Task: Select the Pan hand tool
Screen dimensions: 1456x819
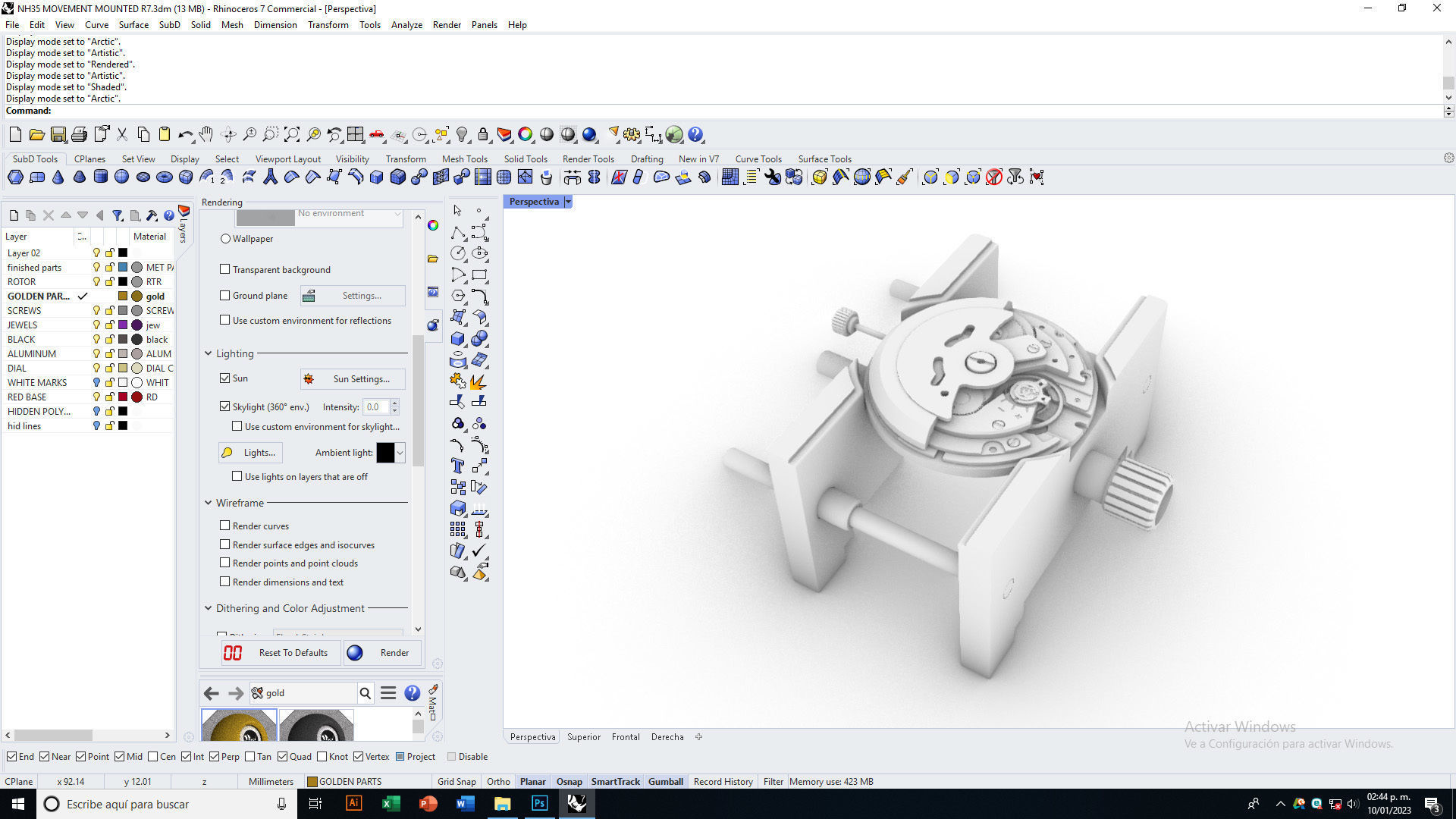Action: click(x=206, y=135)
